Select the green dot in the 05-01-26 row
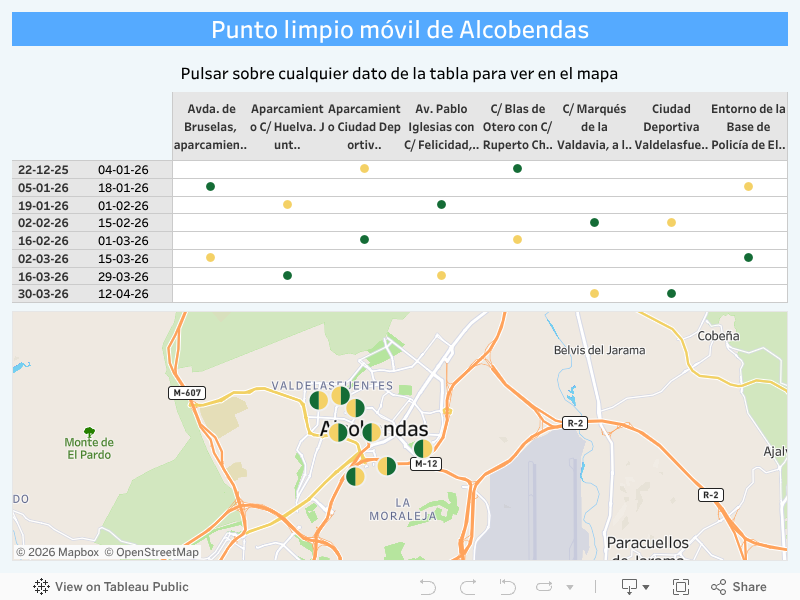 [210, 187]
